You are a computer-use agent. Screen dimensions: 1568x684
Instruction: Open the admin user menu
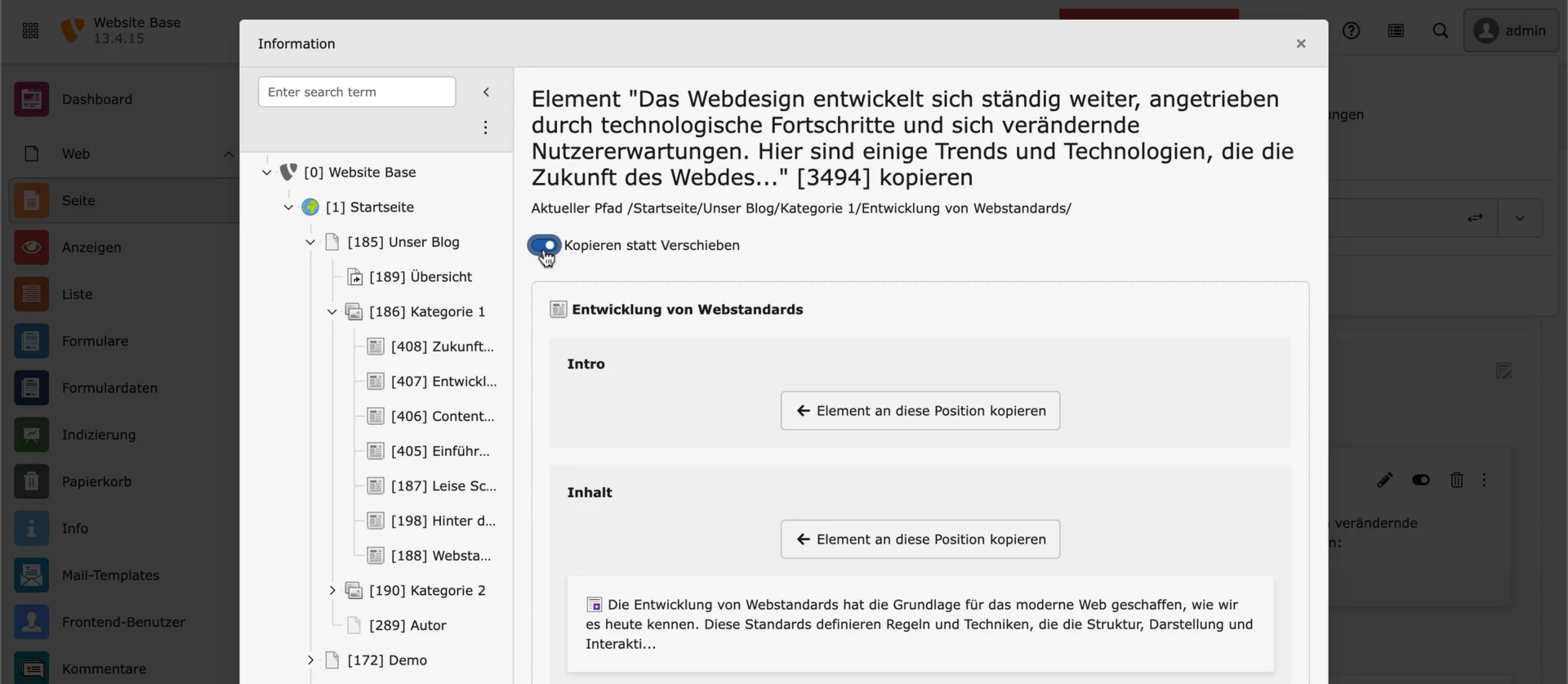tap(1511, 30)
